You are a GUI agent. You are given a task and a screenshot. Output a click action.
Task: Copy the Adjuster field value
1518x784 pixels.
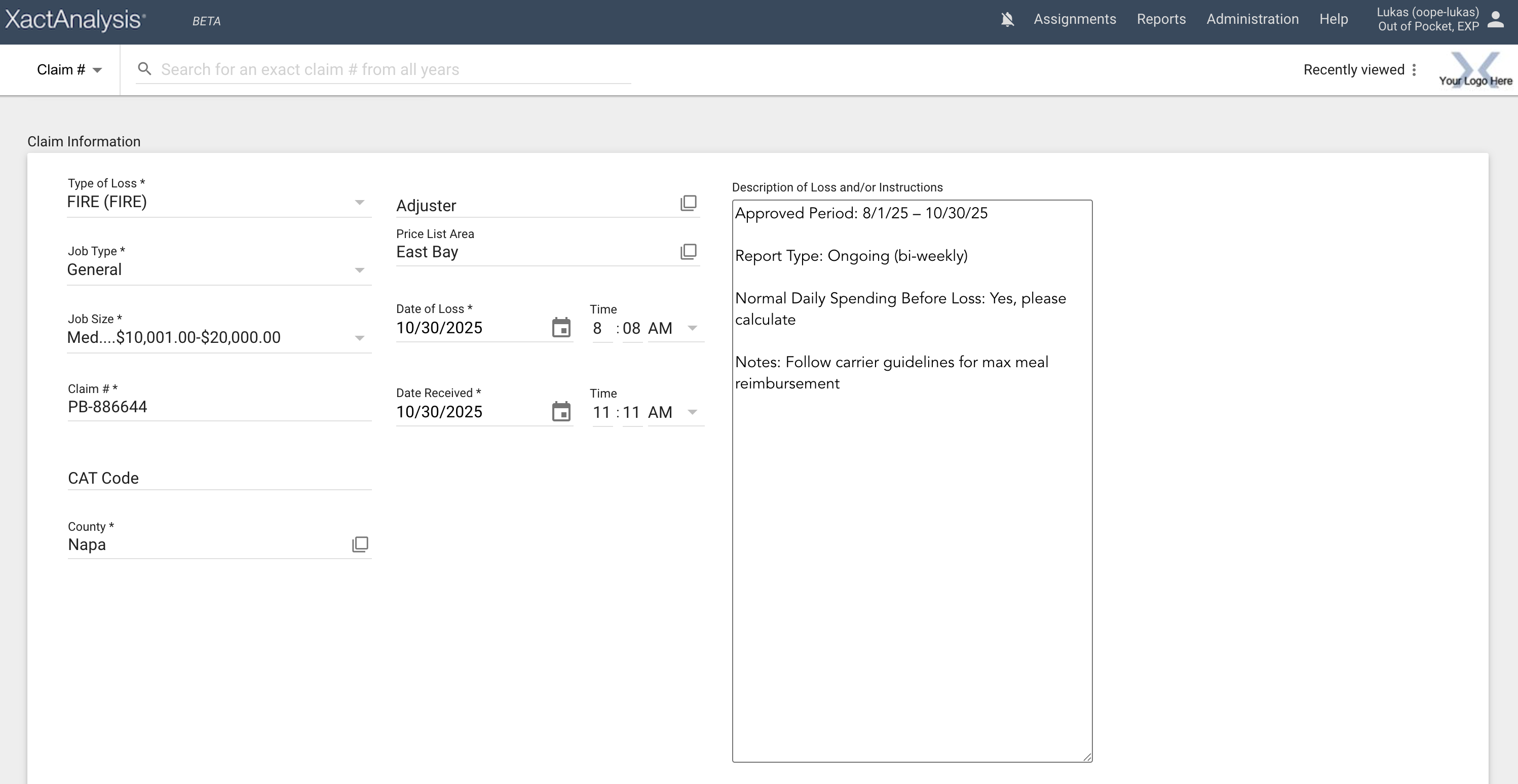(688, 203)
